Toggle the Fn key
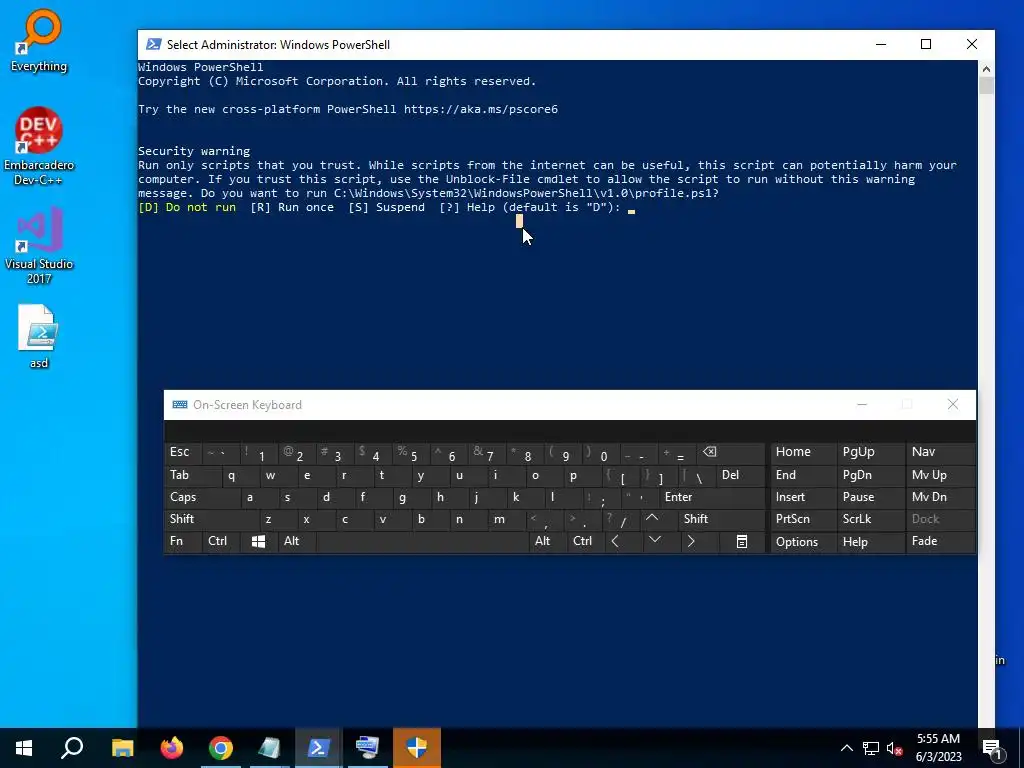Screen dimensions: 1024x768 point(183,541)
